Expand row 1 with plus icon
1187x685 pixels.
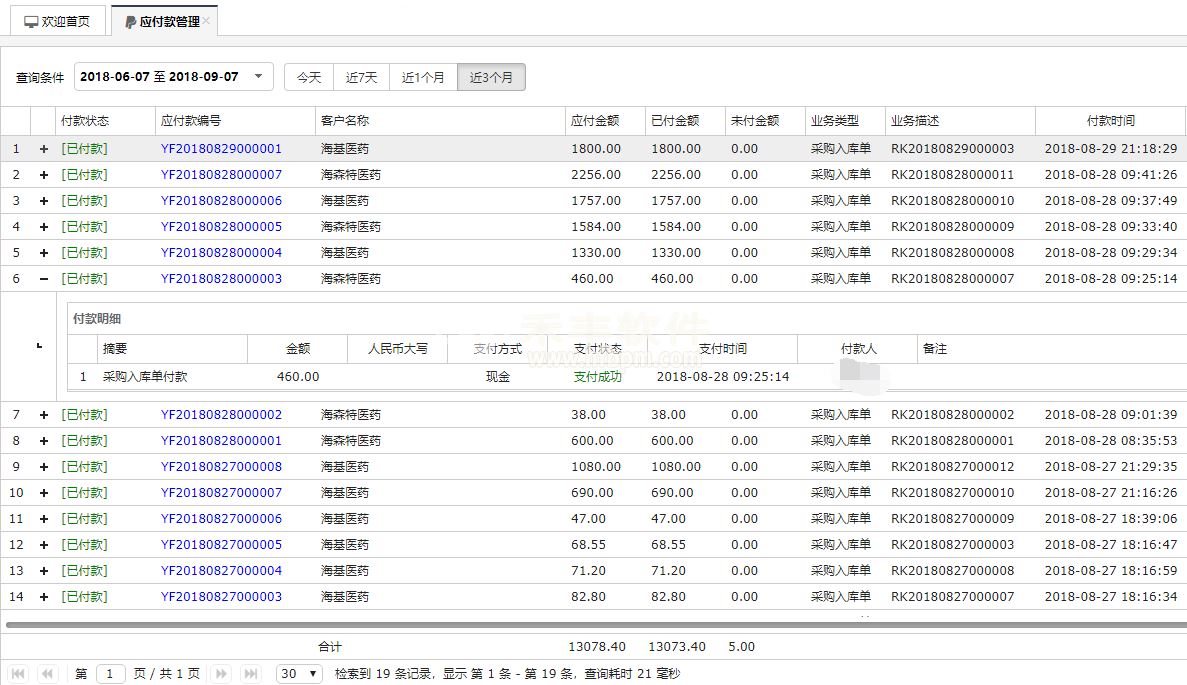click(43, 149)
